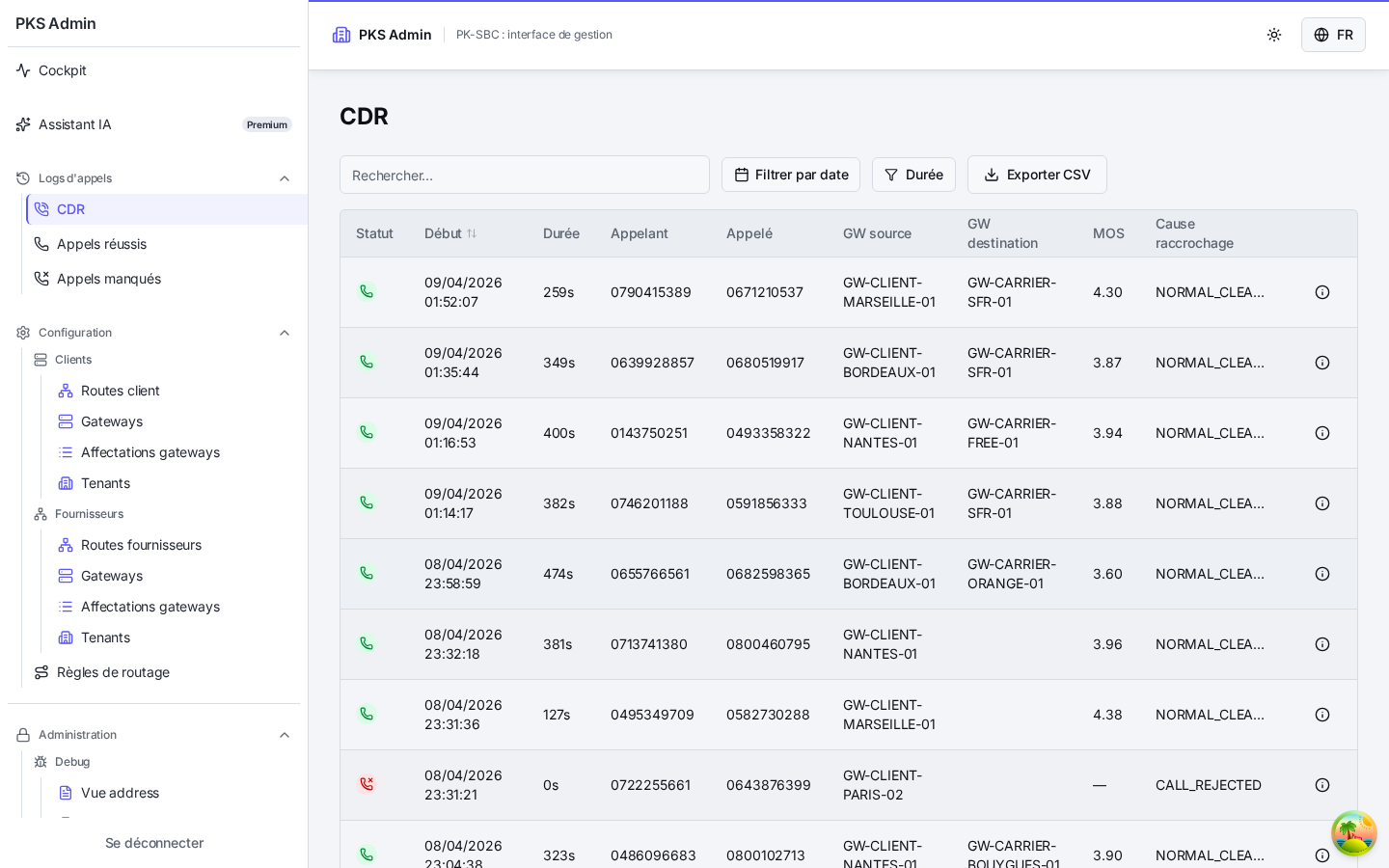Click GW-CARRIER-FREE-01 destination cell

[1012, 433]
